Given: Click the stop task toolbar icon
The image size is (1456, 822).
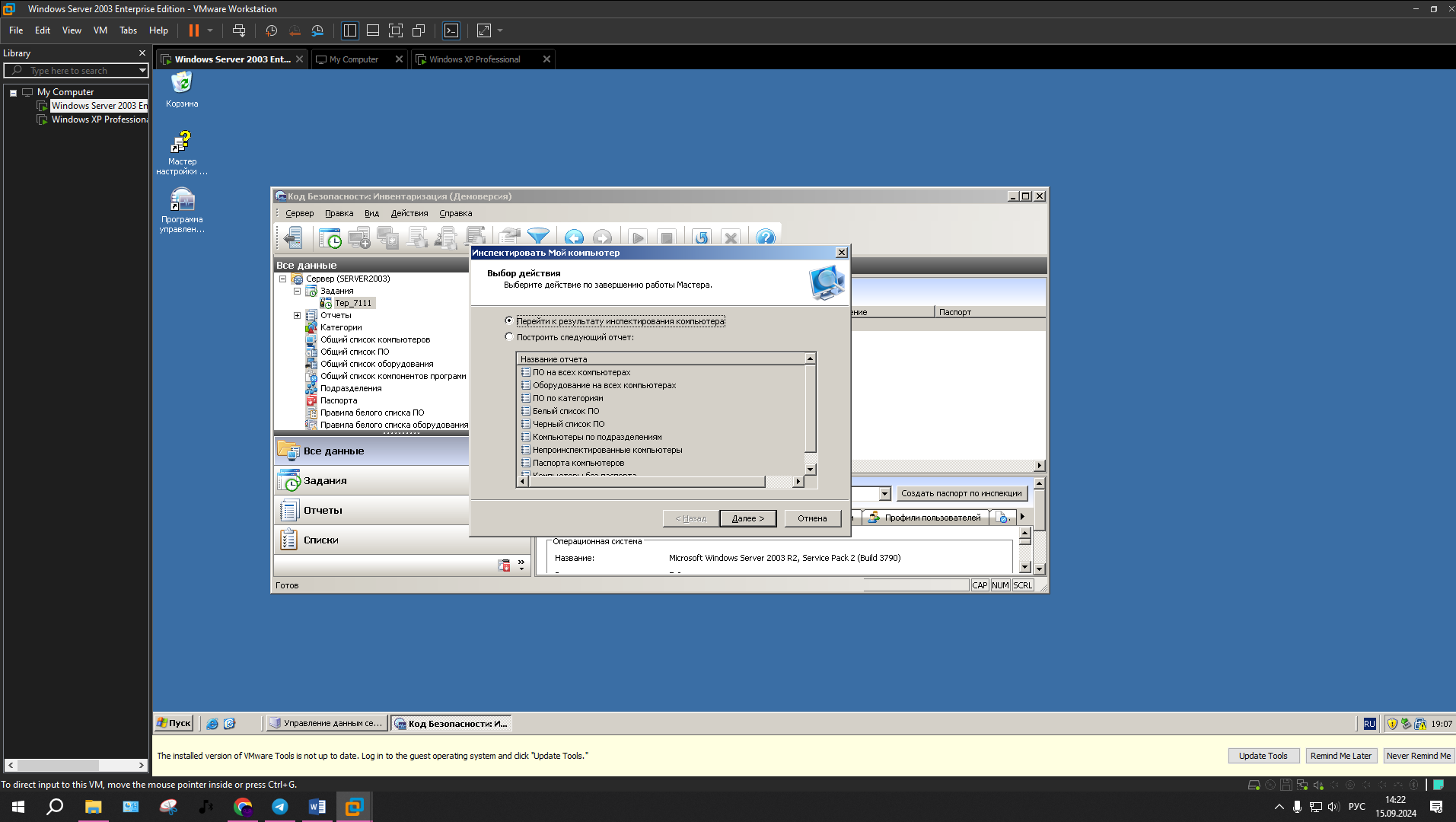Looking at the screenshot, I should coord(666,237).
